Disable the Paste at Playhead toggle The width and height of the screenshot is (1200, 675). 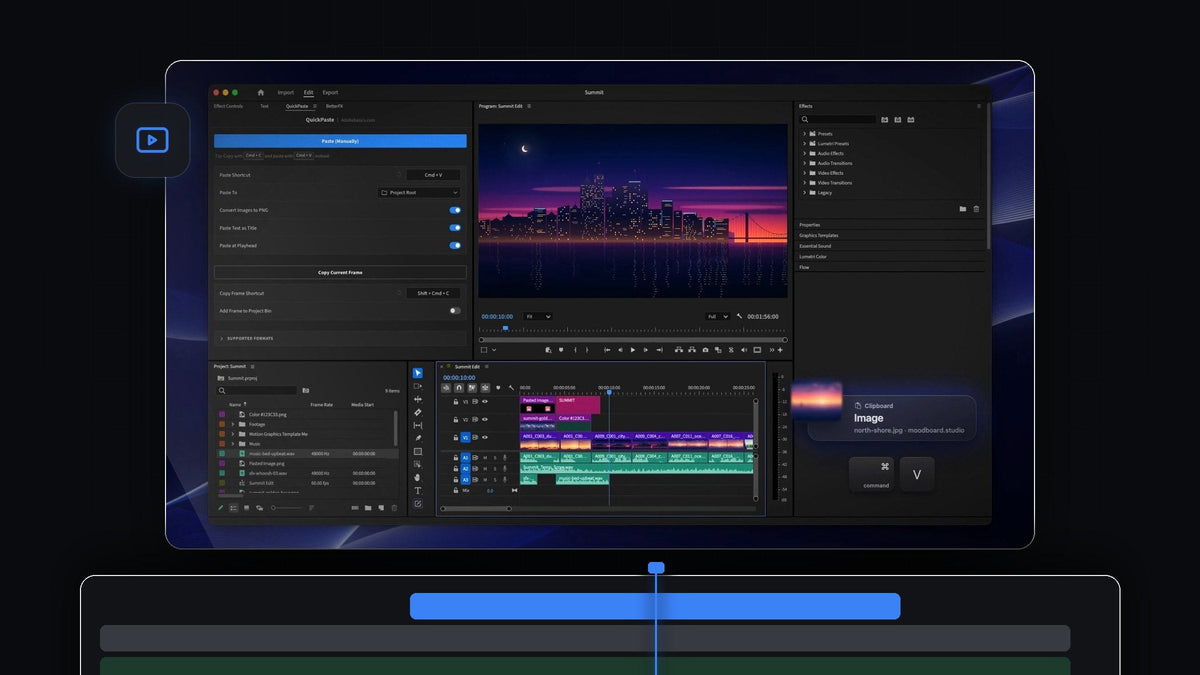click(455, 245)
